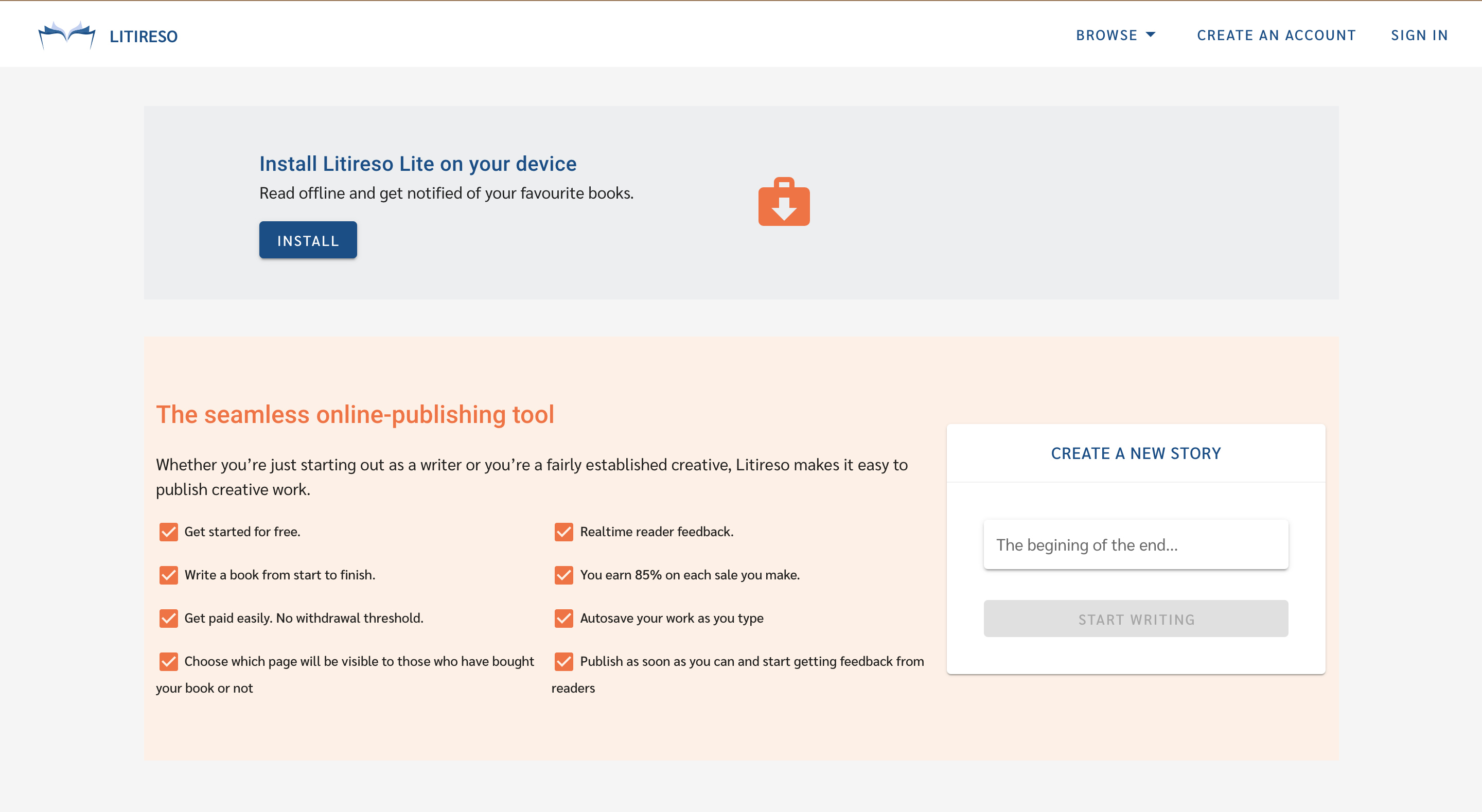Expand the Browse dropdown arrow
Viewport: 1482px width, 812px height.
(1151, 34)
